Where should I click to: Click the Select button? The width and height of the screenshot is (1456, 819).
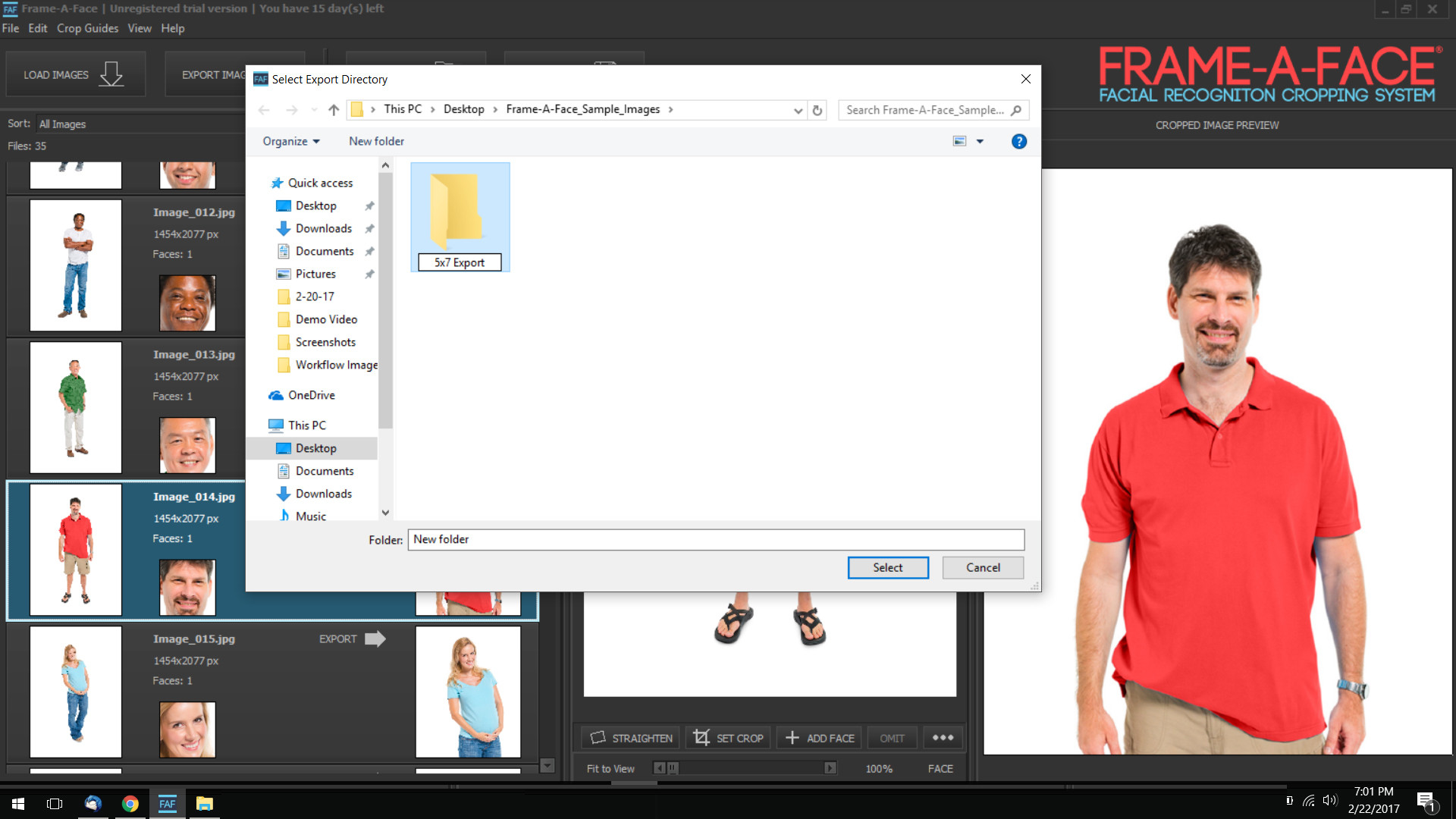[887, 567]
